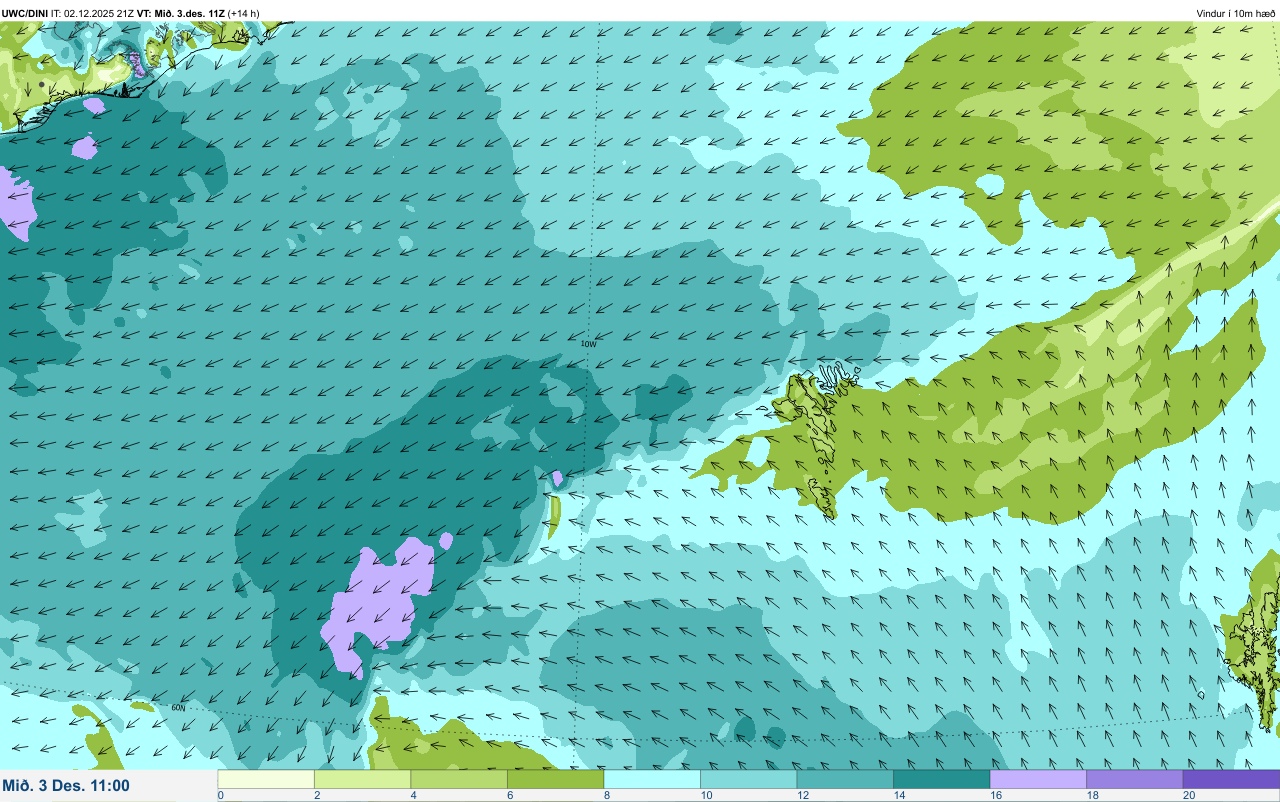Select the 14–16 dark teal legend swatch
Viewport: 1280px width, 802px height.
tap(941, 779)
